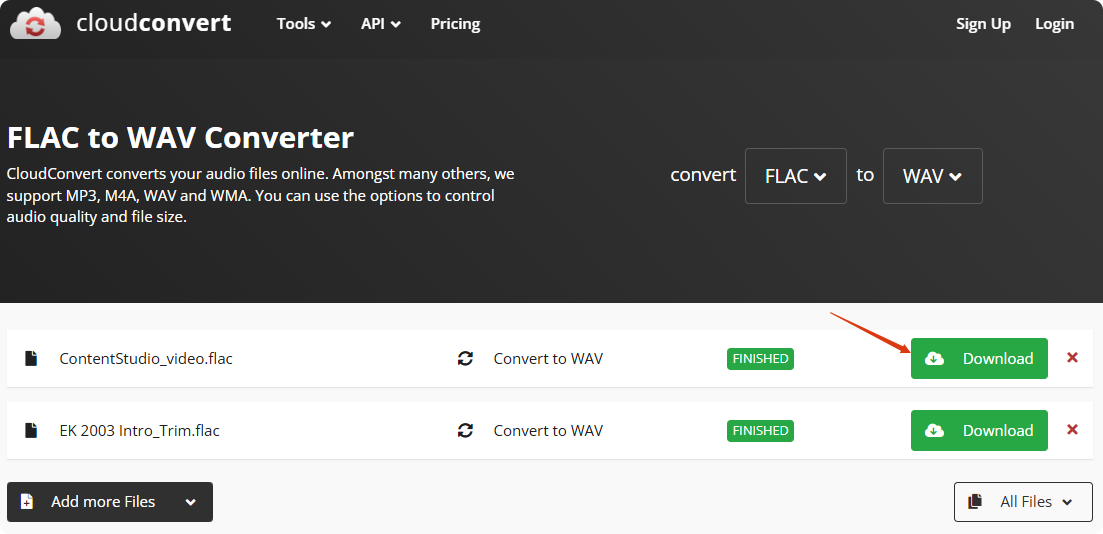
Task: Open the All Files dropdown
Action: [x=1022, y=502]
